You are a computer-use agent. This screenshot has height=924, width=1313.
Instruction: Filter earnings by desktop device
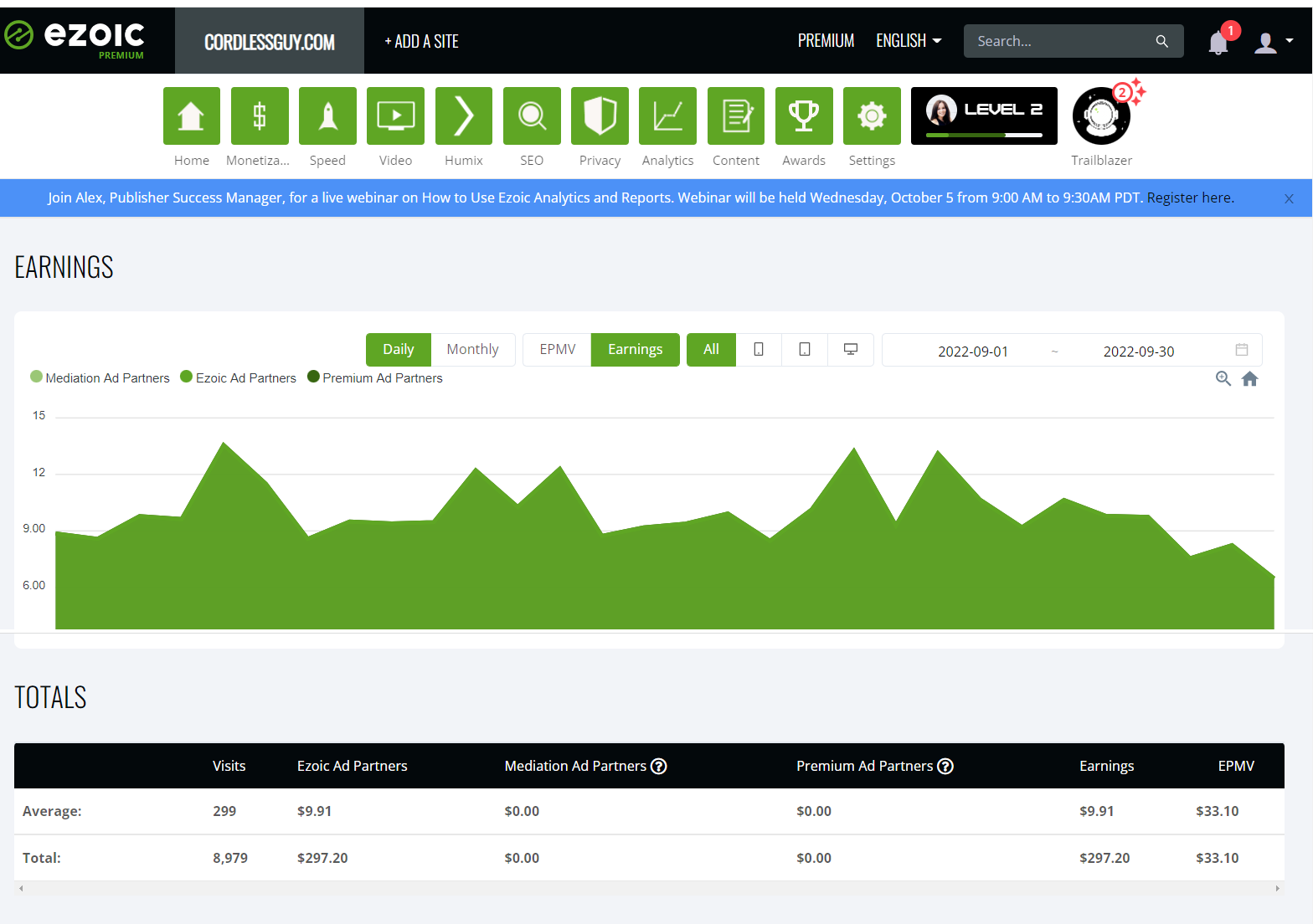pos(851,349)
